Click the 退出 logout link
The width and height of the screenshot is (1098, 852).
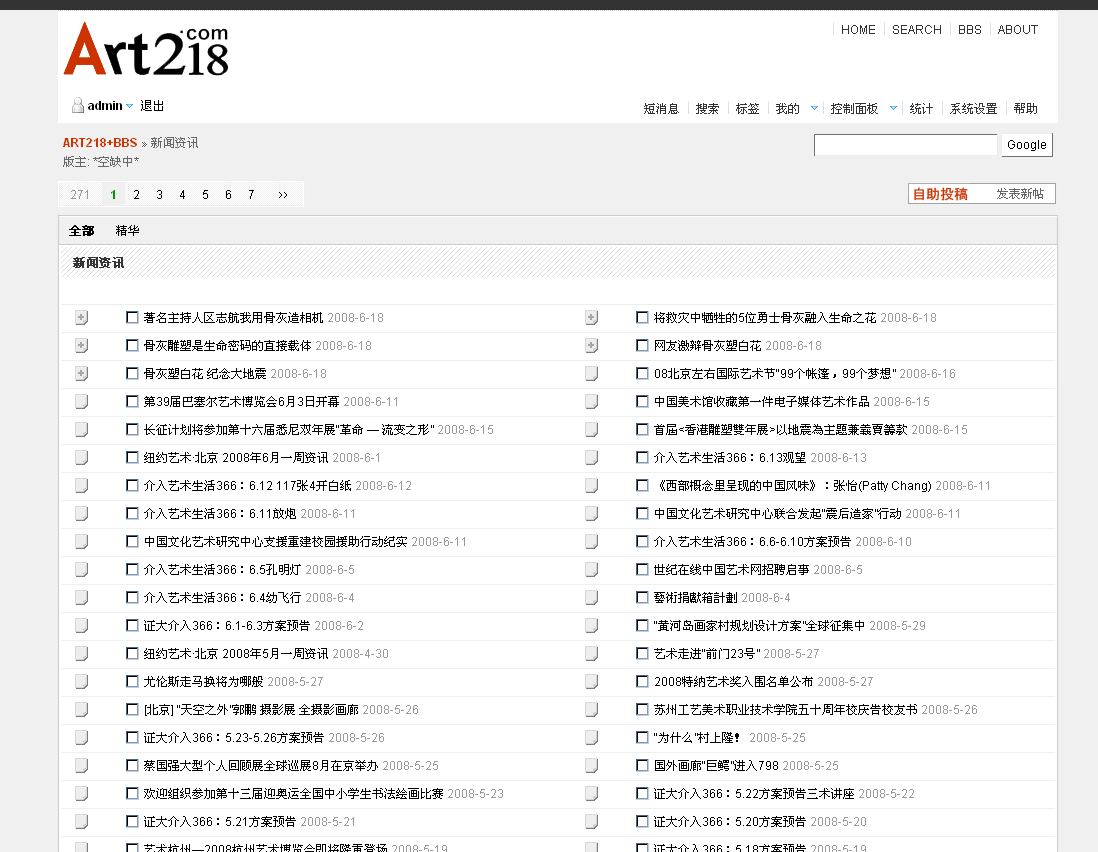152,106
